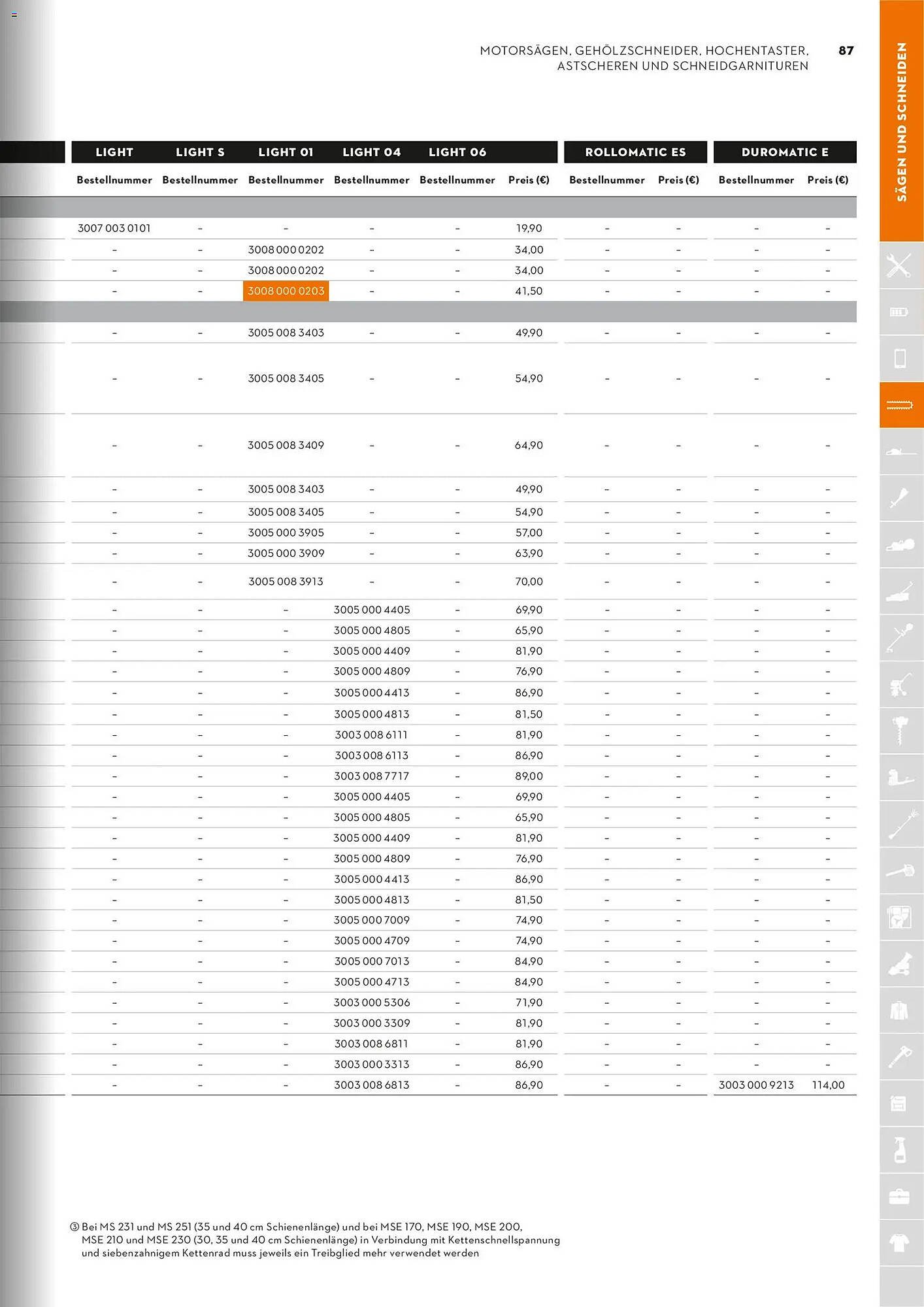This screenshot has height=1307, width=924.
Task: Click order number 3003 000 3309
Action: click(x=372, y=1023)
